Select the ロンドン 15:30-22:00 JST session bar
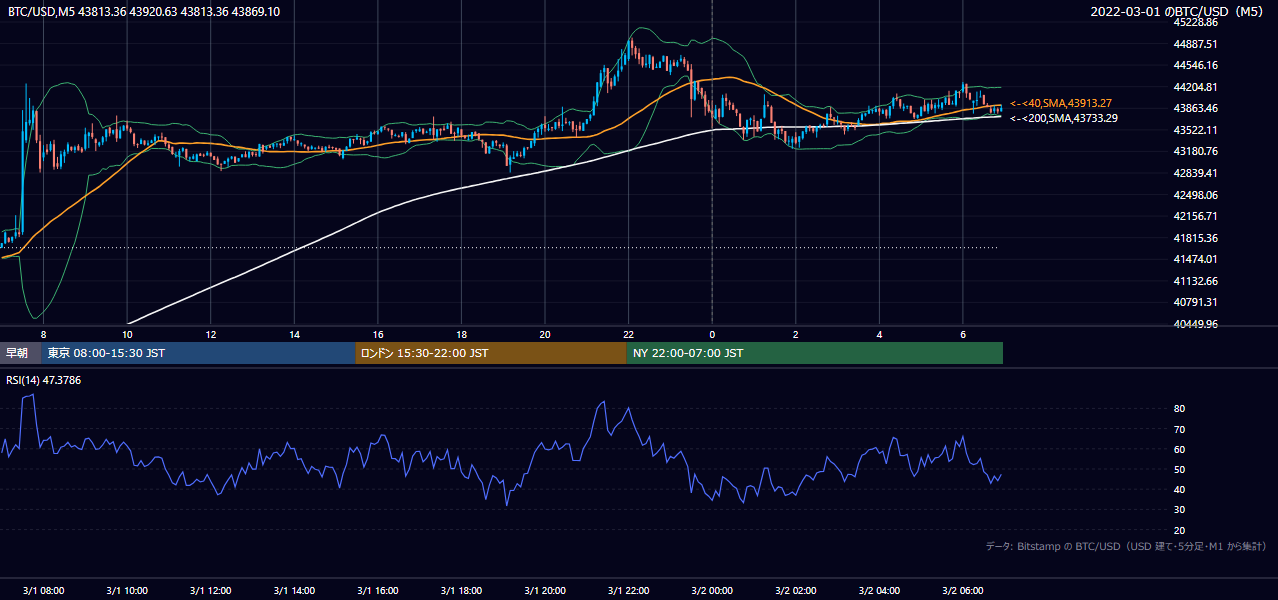The height and width of the screenshot is (600, 1278). tap(491, 353)
